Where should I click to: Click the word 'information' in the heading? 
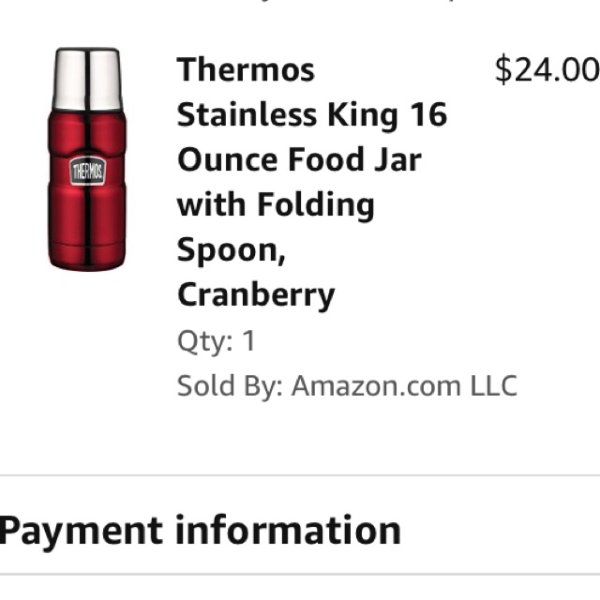point(288,530)
